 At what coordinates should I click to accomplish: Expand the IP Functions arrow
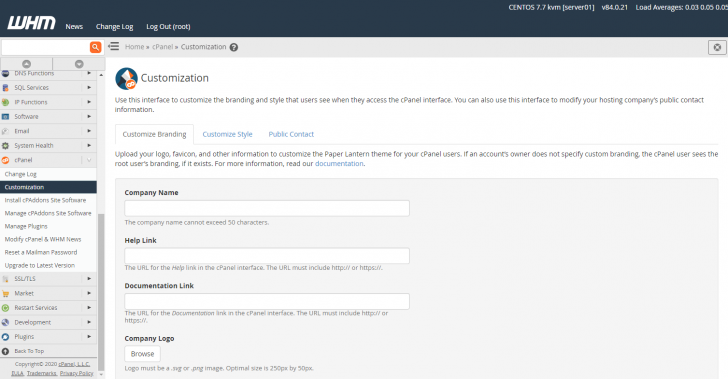click(89, 102)
